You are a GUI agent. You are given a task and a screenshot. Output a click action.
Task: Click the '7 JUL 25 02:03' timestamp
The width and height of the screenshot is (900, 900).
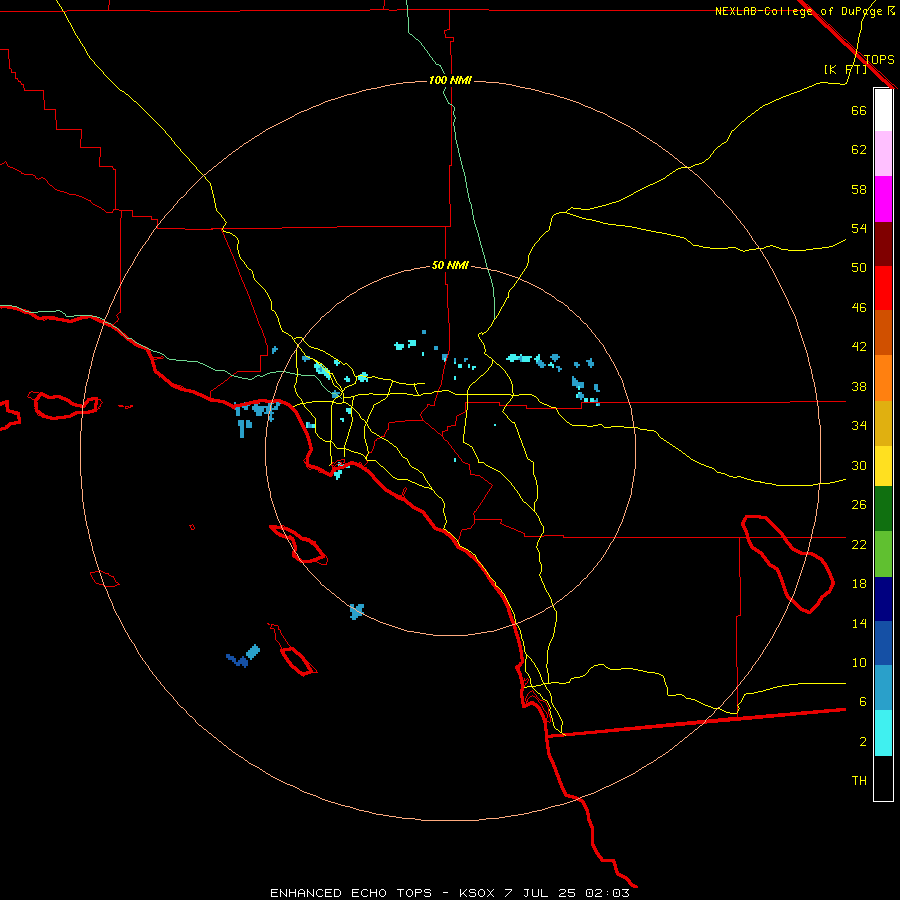pos(567,893)
